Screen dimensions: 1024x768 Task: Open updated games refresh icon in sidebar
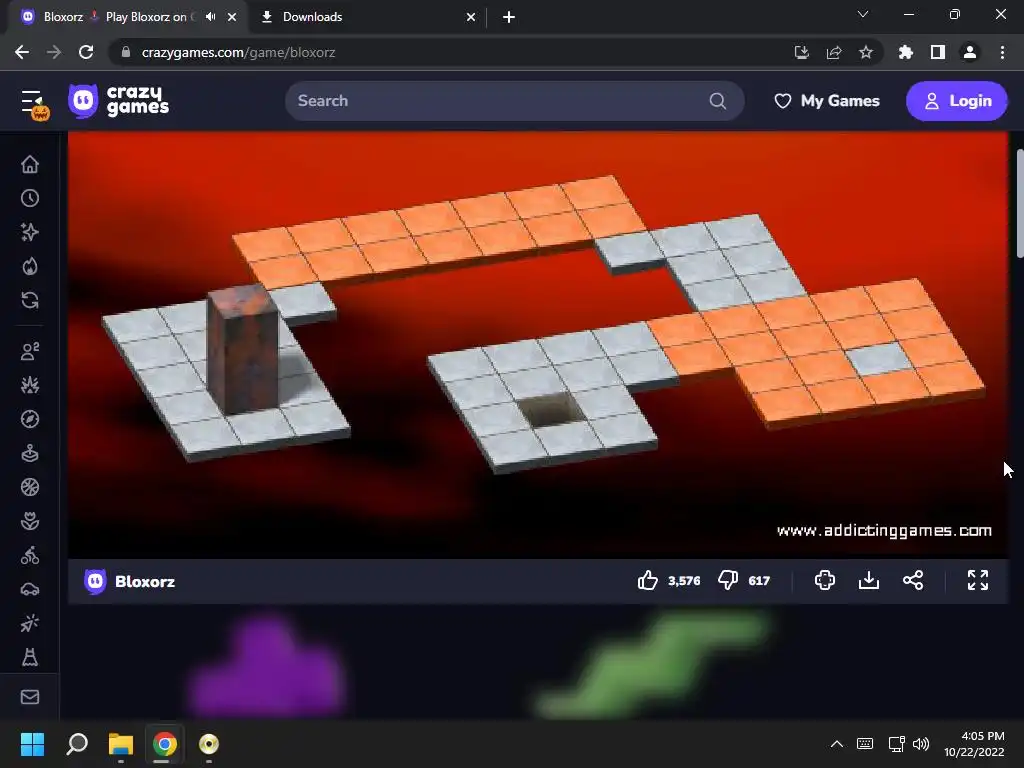[30, 300]
